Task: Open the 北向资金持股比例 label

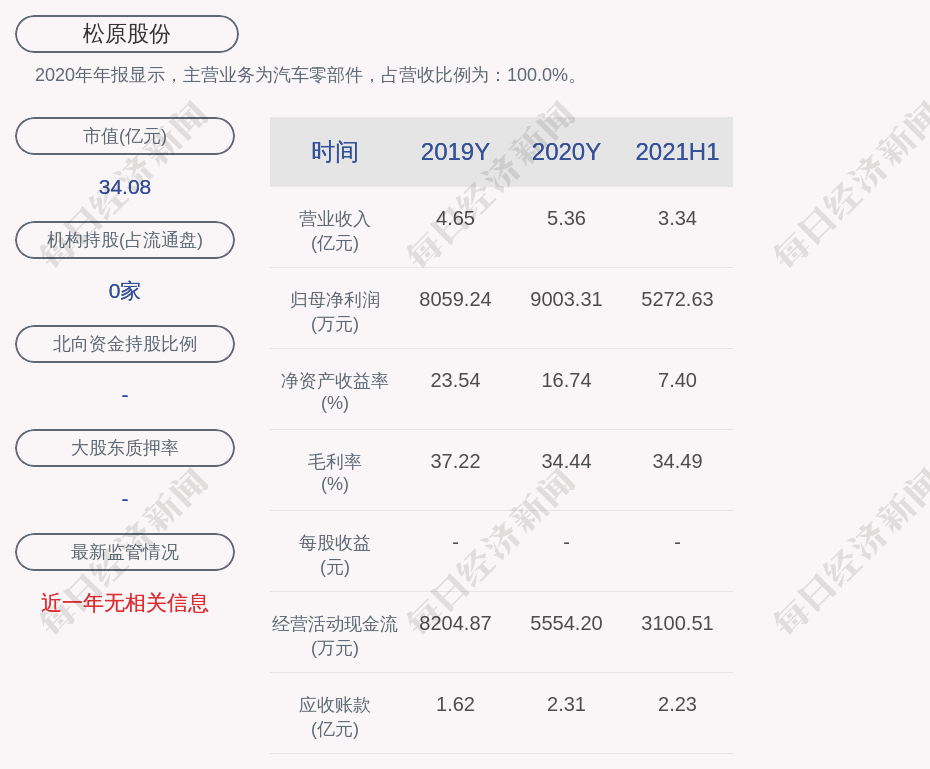Action: (125, 344)
